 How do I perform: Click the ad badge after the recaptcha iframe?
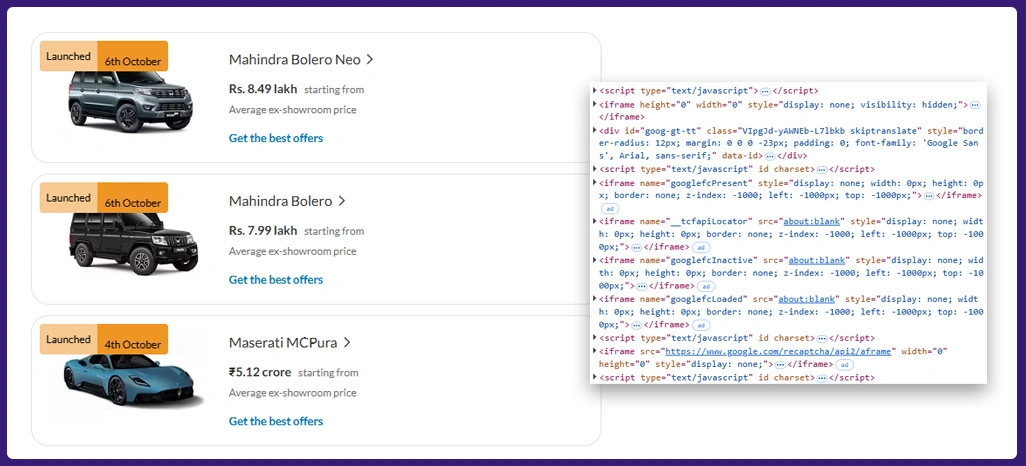tap(845, 365)
